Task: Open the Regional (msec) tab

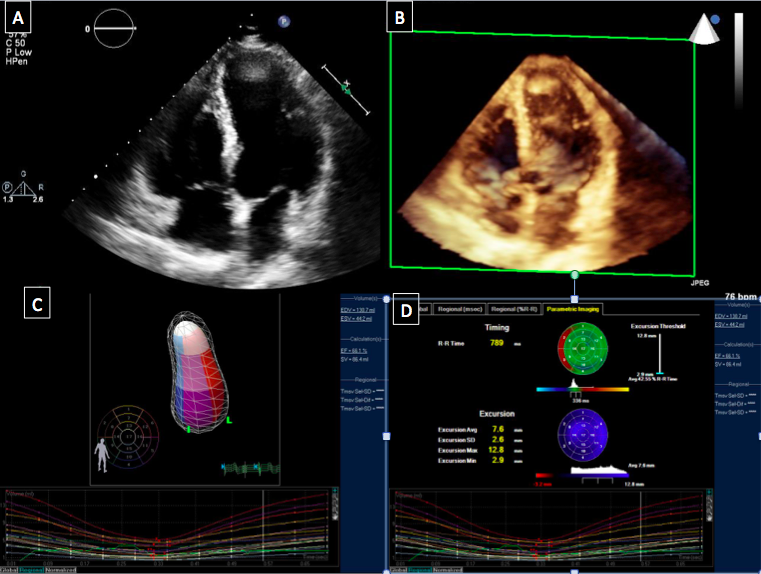Action: click(x=460, y=309)
